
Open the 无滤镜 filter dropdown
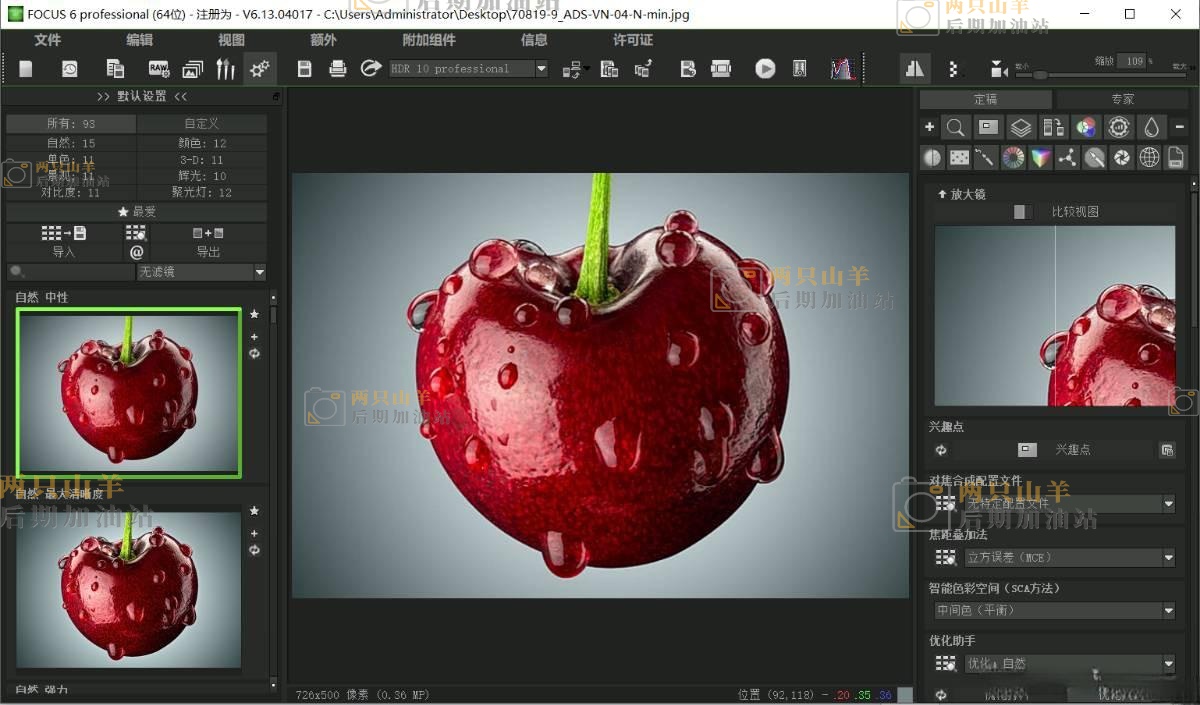click(260, 272)
